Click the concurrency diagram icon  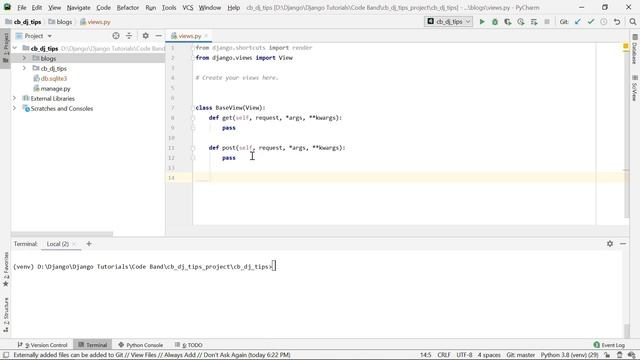(x=534, y=22)
